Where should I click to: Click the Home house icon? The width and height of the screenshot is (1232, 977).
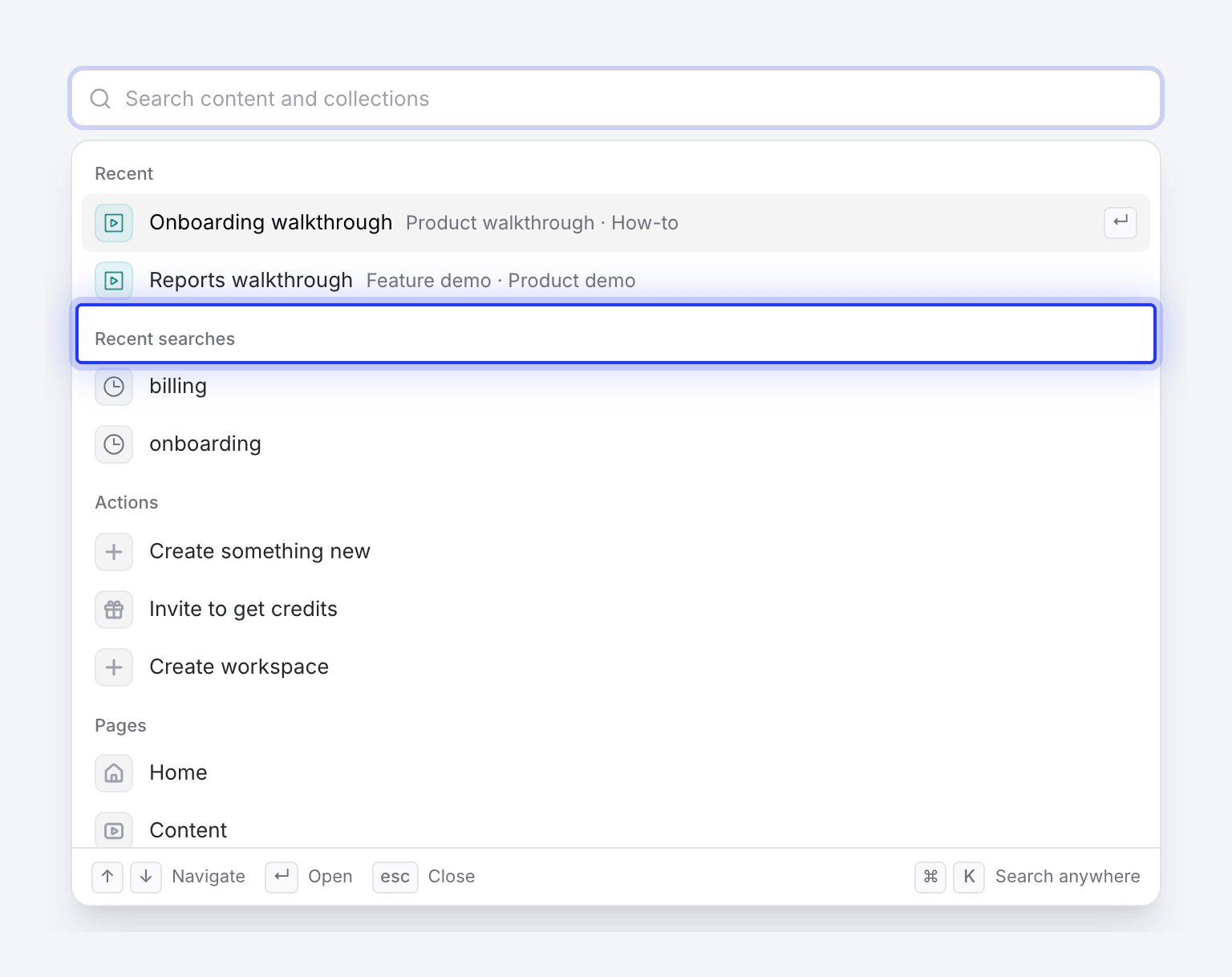(x=114, y=773)
